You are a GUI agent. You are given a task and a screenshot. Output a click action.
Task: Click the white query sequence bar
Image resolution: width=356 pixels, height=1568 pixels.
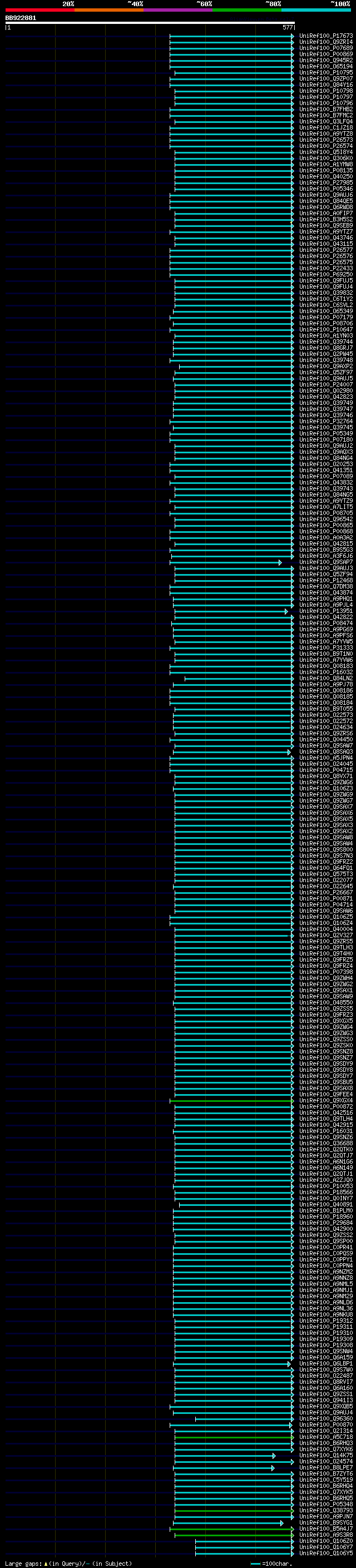150,22
